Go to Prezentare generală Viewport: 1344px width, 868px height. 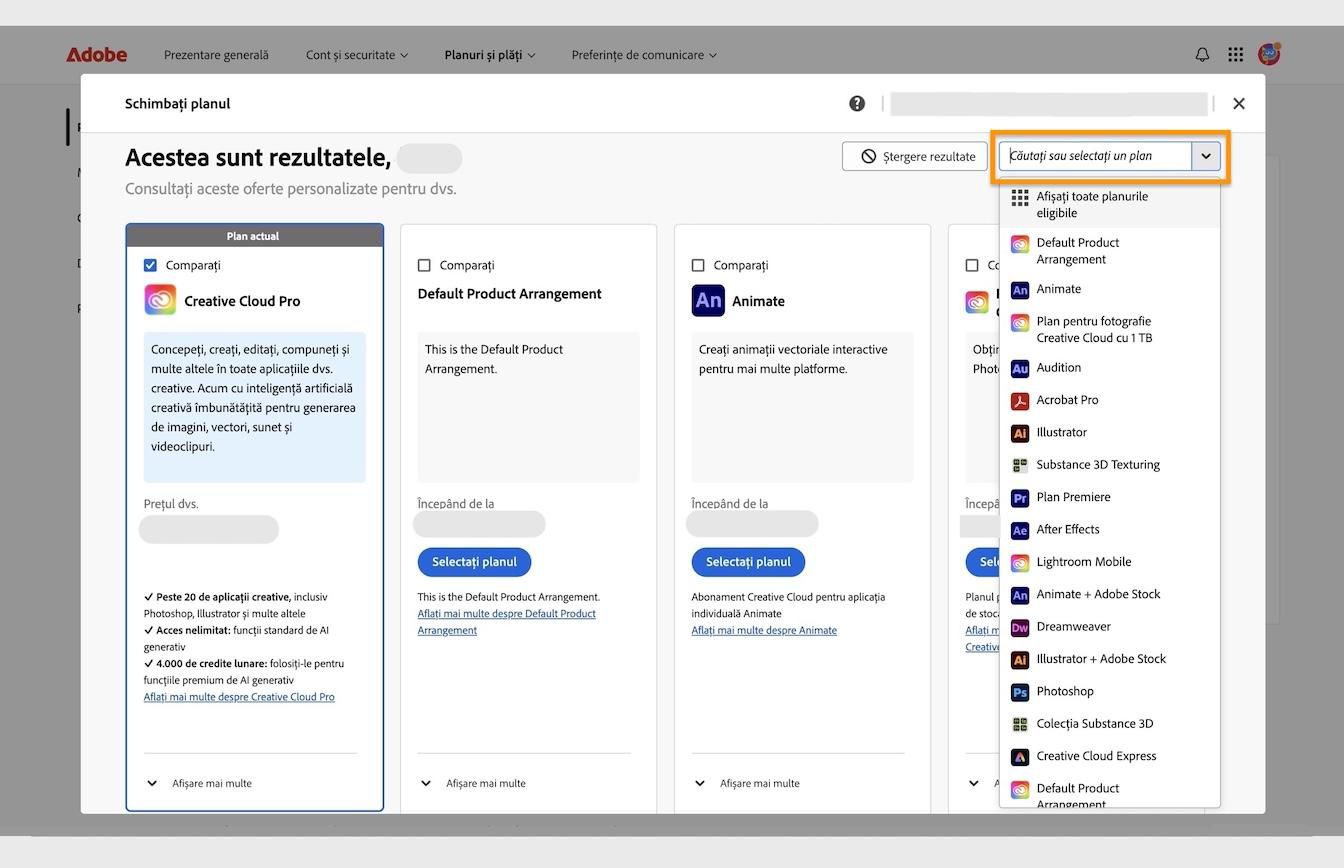point(216,55)
